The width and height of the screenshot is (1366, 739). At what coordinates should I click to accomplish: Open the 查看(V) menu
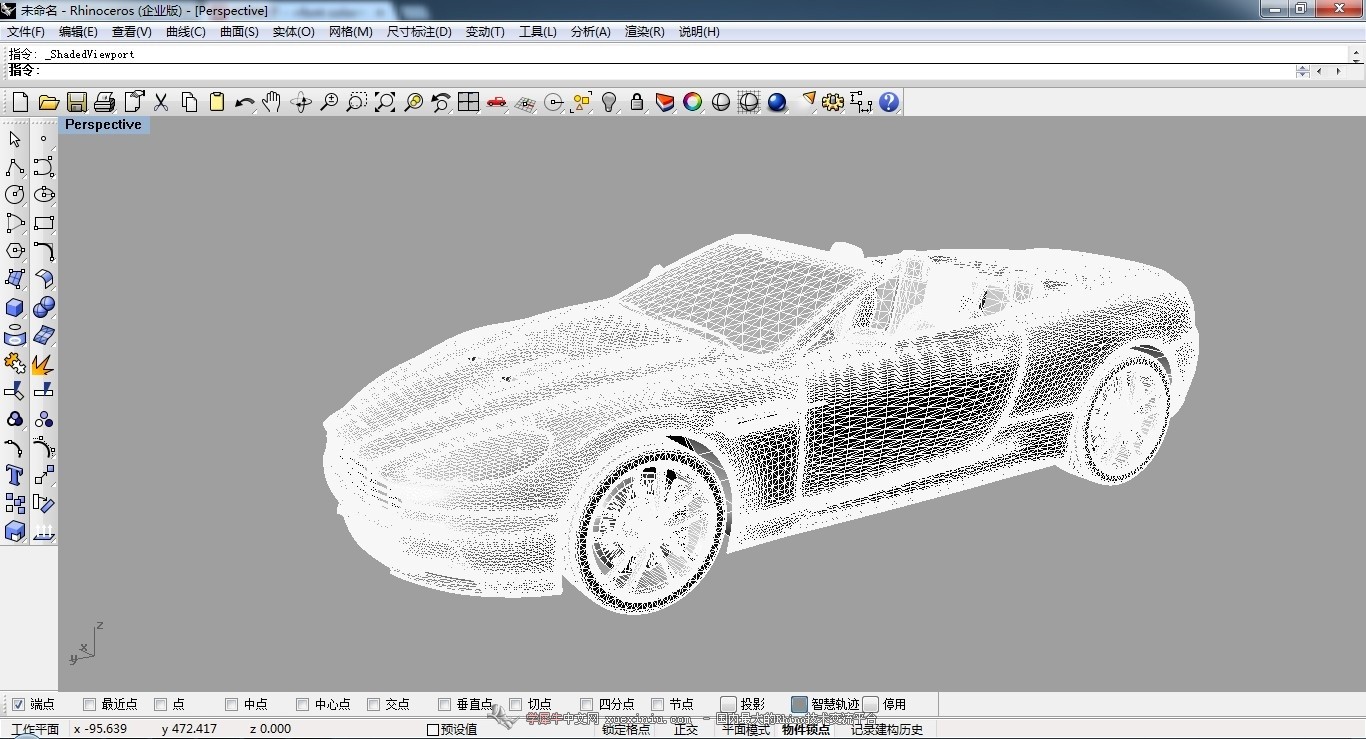(131, 32)
